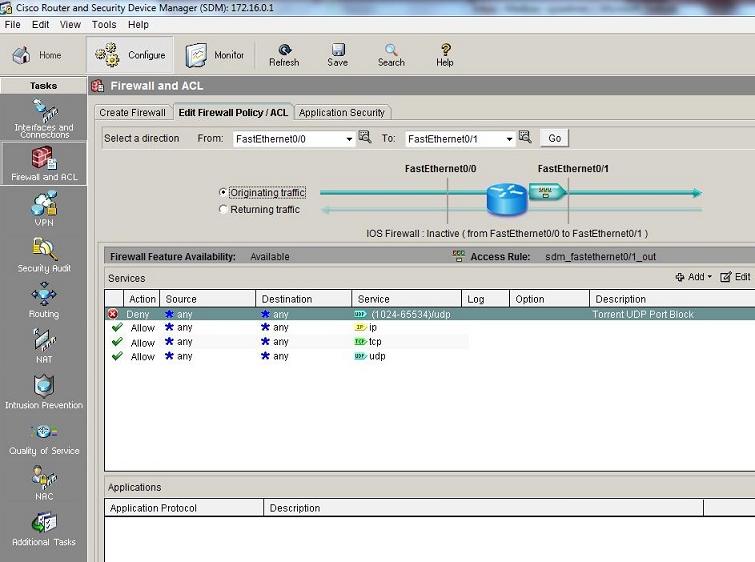Select the VPN task icon
This screenshot has height=562, width=755.
tap(43, 208)
